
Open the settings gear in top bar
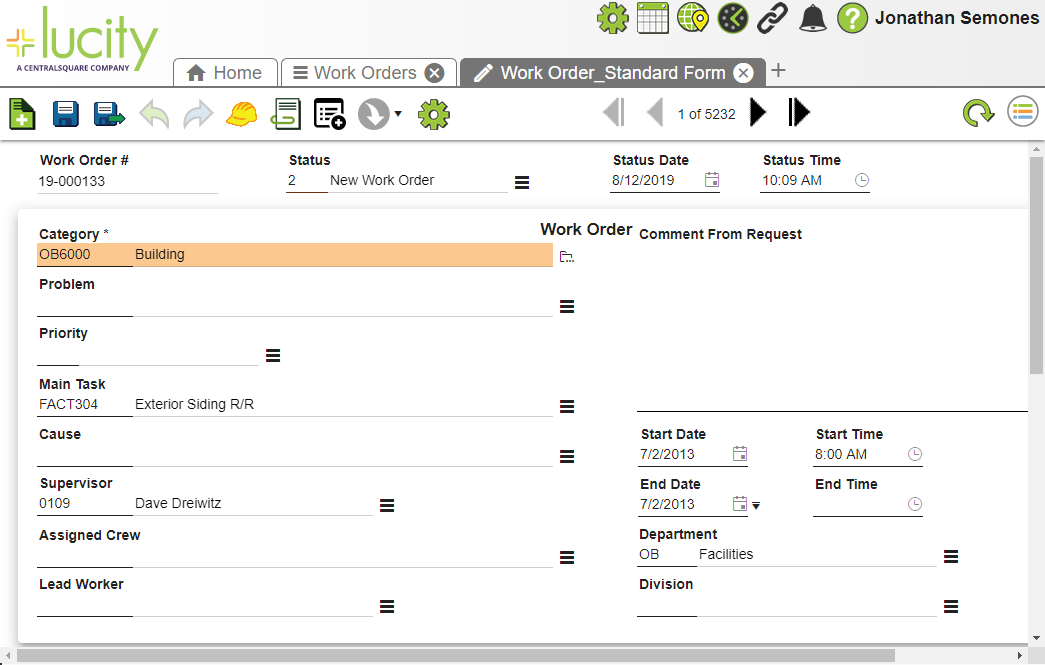(x=612, y=18)
